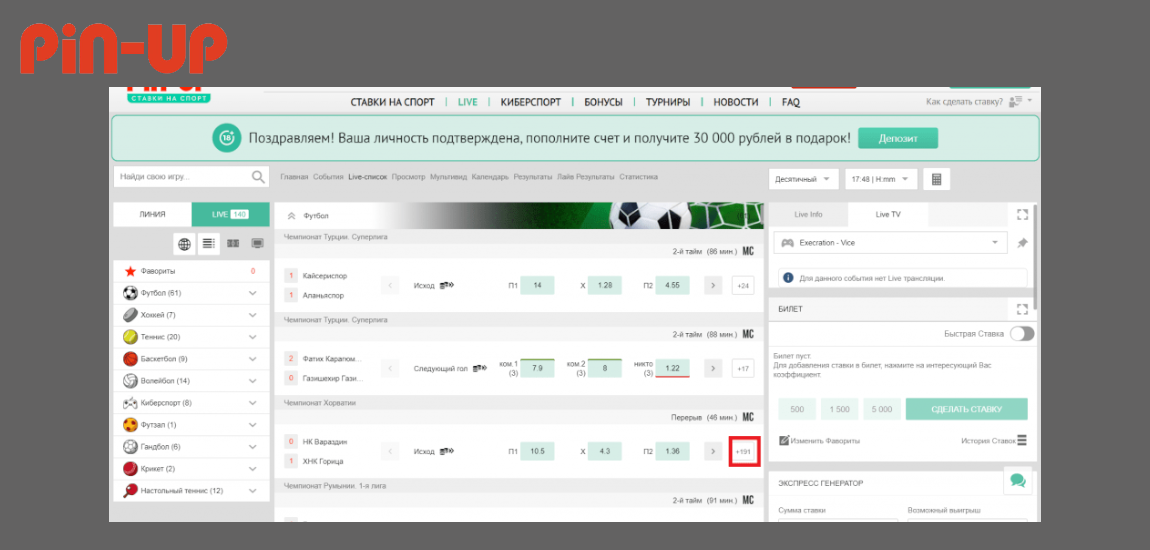Expand the Футбол (61) category
This screenshot has height=550, width=1150.
point(252,293)
